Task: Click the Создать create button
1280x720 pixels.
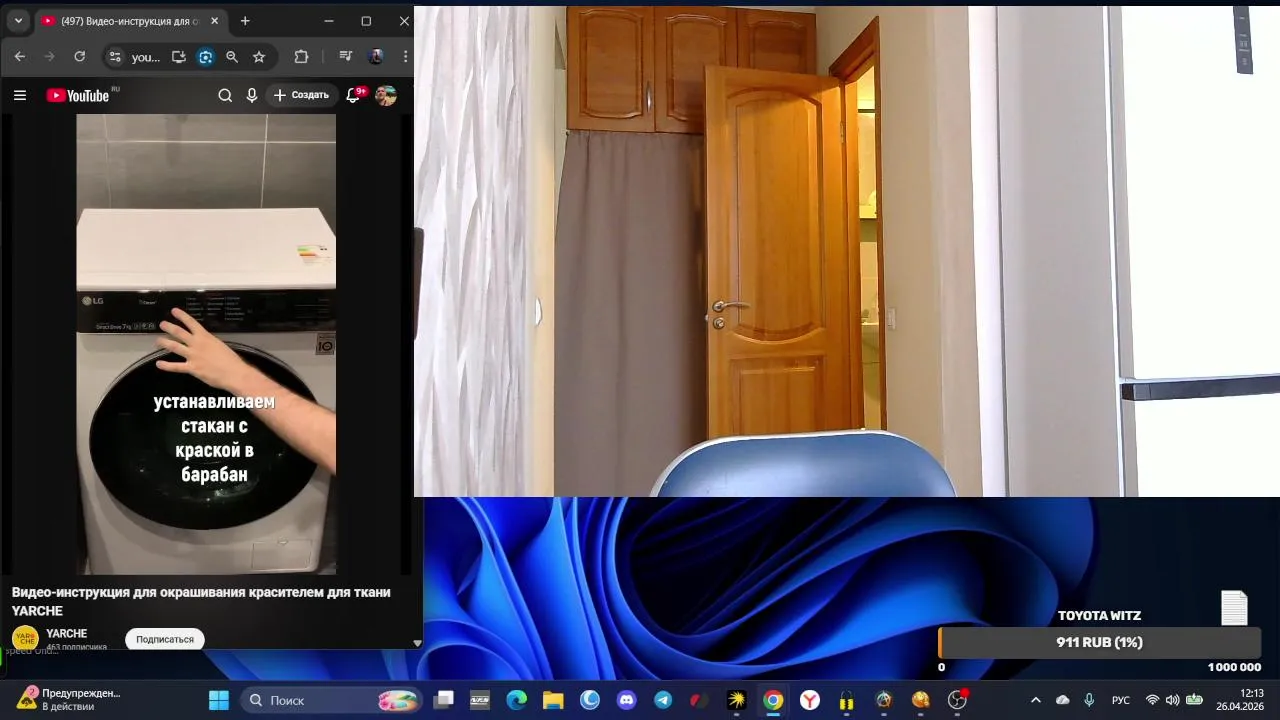Action: point(302,95)
